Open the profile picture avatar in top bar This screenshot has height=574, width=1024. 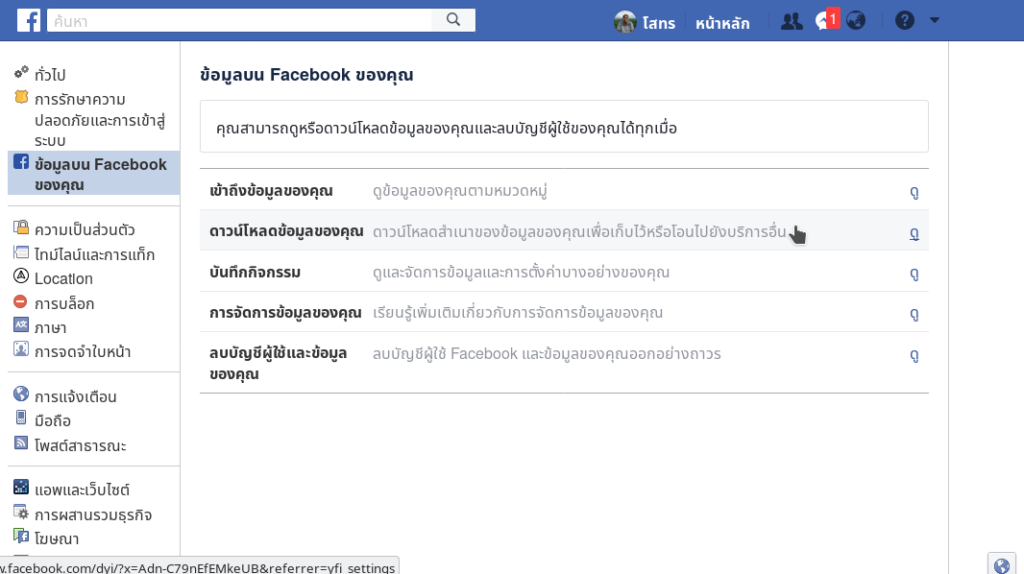(625, 22)
